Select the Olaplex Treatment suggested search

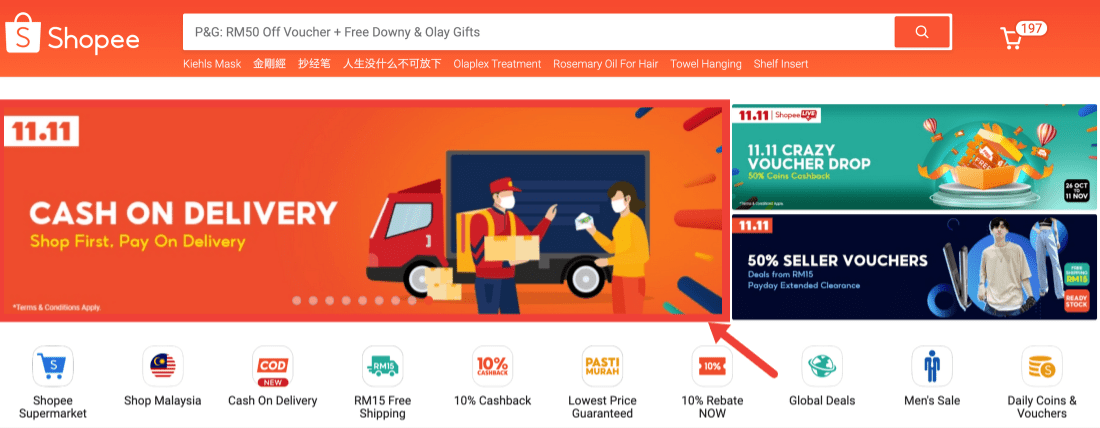pos(497,64)
